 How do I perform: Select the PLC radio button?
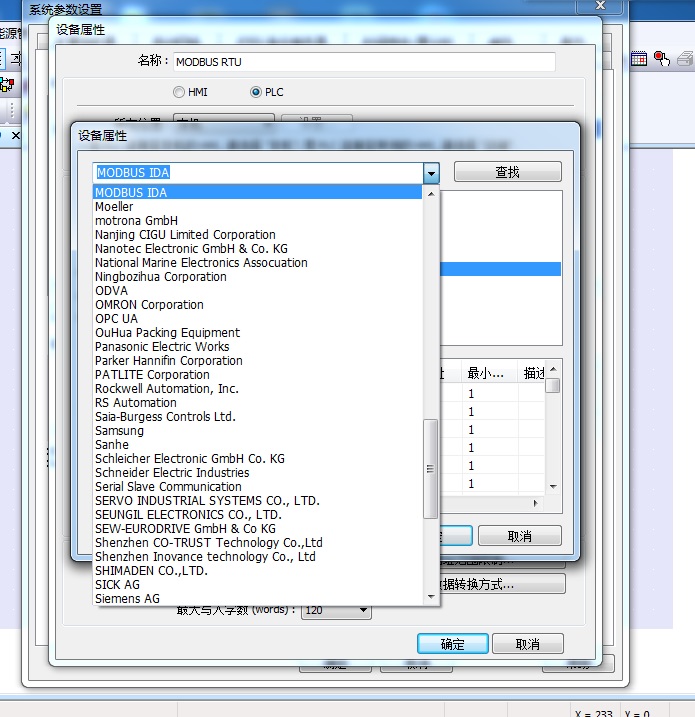coord(256,92)
